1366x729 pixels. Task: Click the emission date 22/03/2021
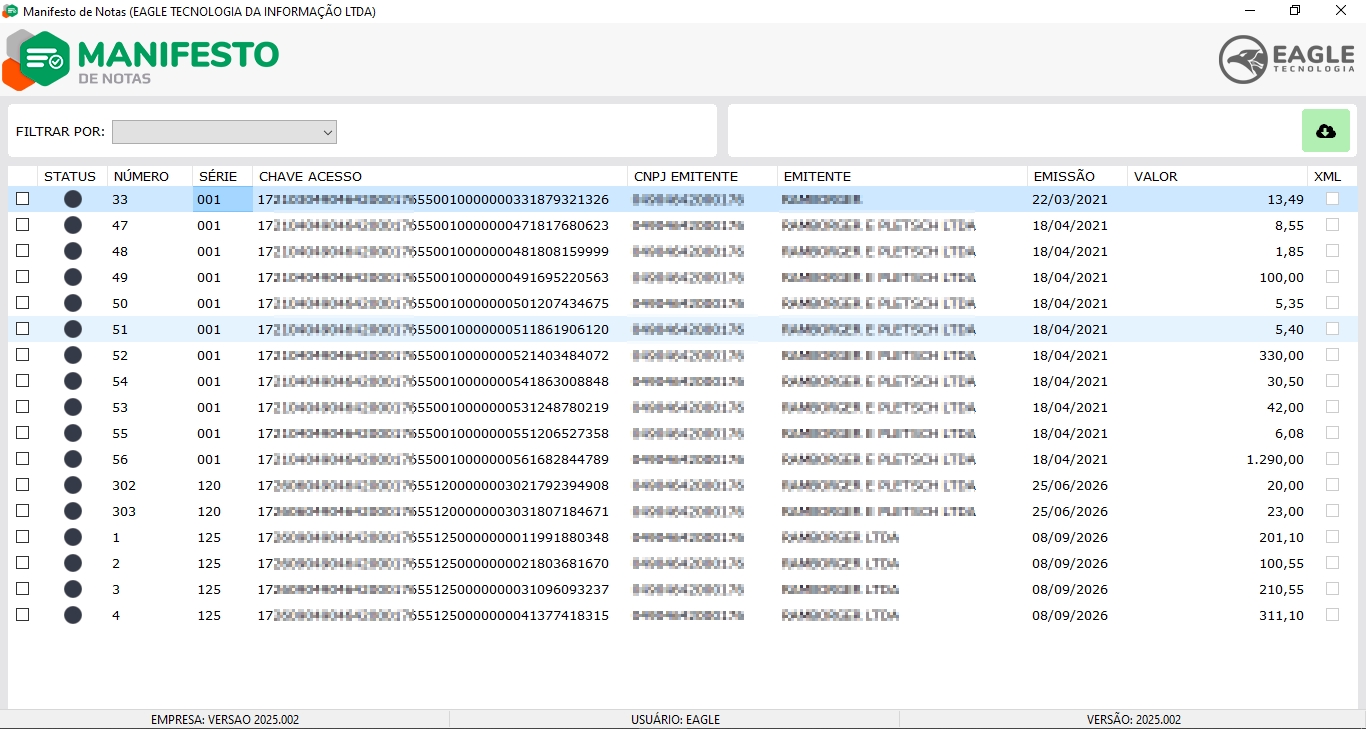click(x=1070, y=199)
